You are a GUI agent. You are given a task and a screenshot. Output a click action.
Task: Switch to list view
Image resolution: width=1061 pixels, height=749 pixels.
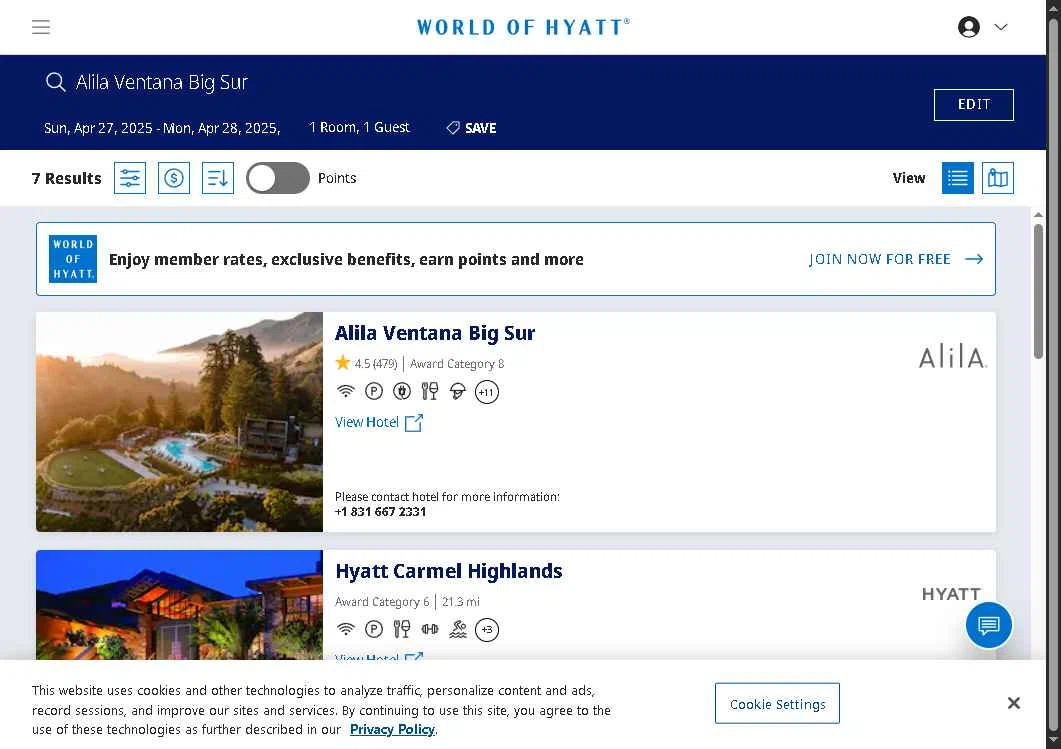957,178
